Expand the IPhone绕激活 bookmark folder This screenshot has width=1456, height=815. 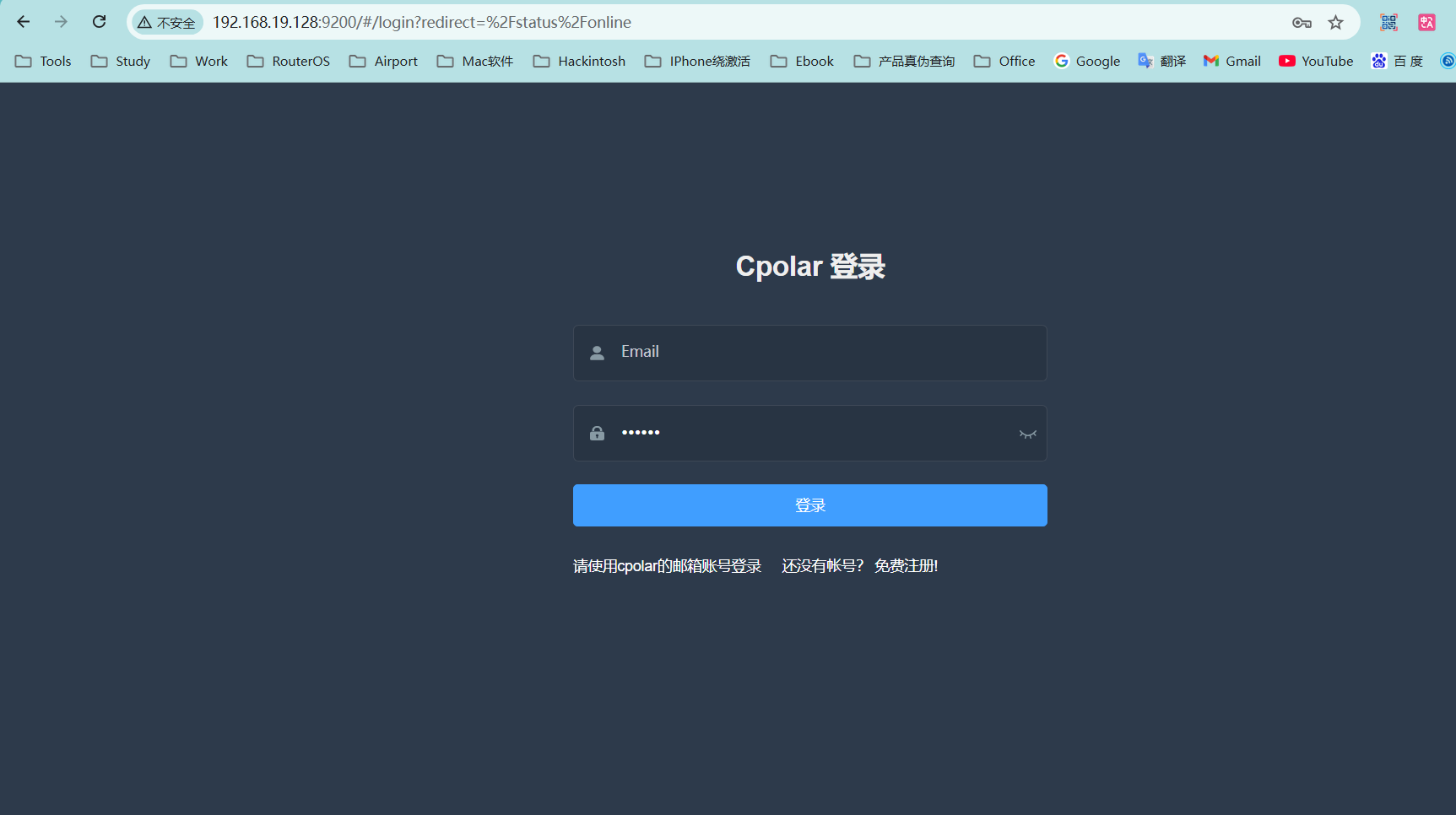(697, 61)
